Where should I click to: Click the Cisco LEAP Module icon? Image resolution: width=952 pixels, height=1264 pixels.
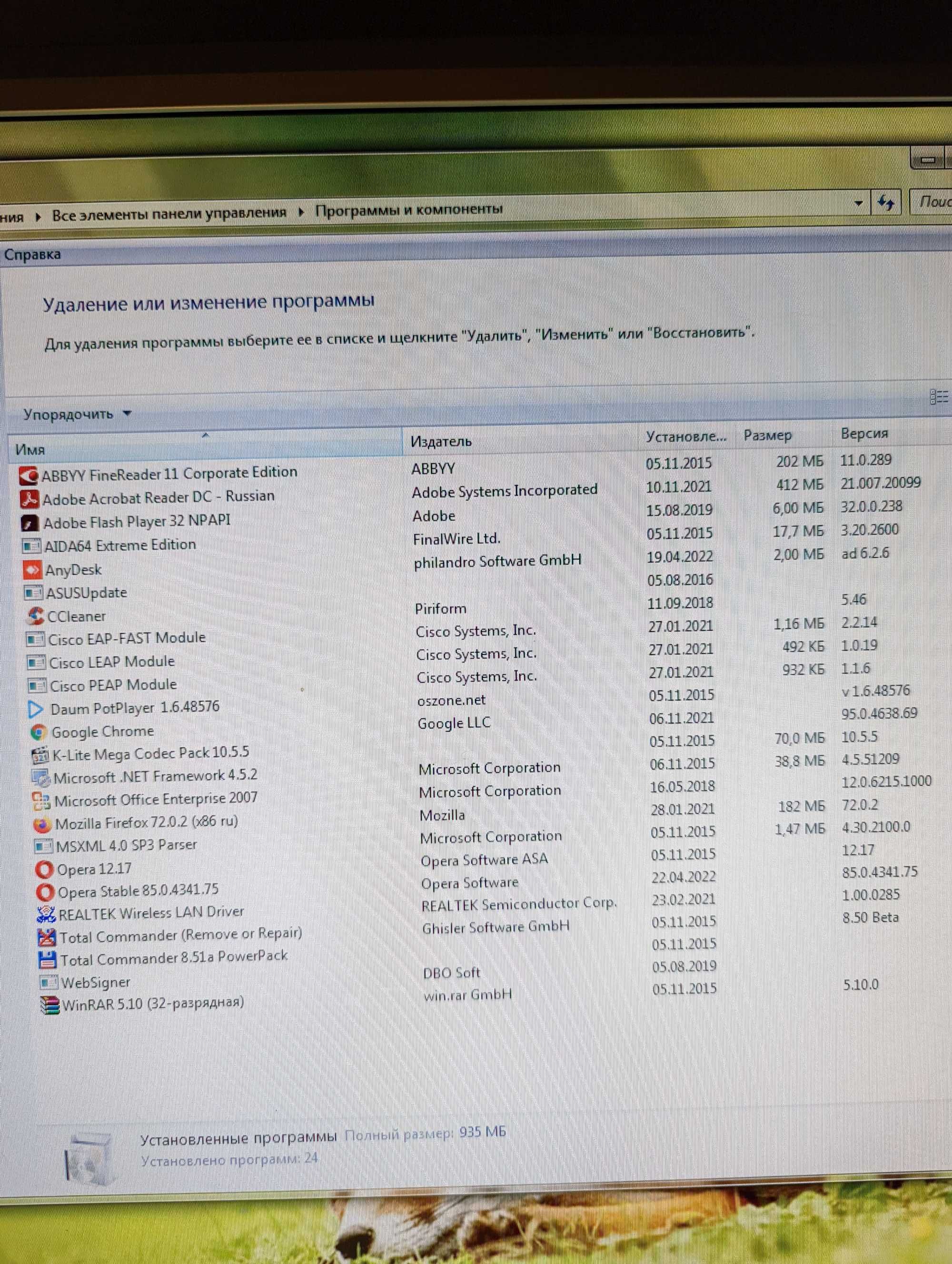click(37, 663)
